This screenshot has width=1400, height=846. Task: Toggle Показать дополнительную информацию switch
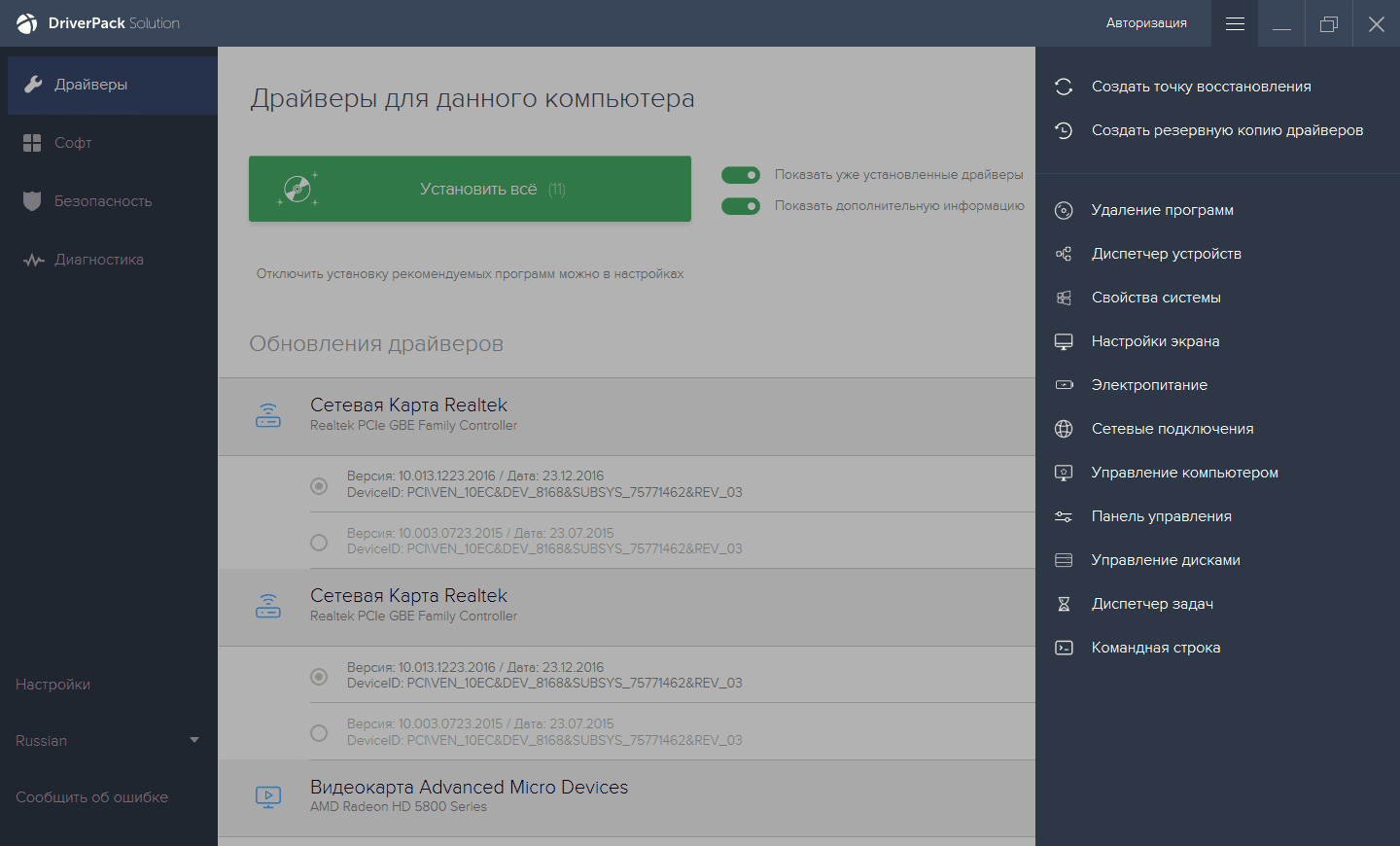[x=741, y=206]
